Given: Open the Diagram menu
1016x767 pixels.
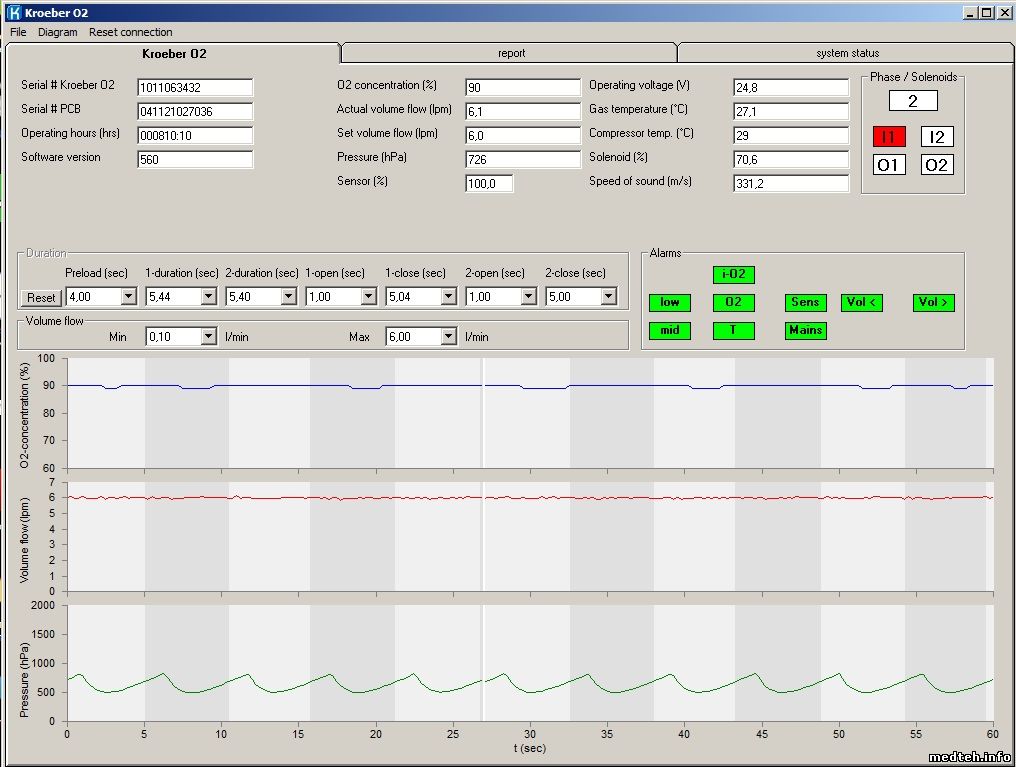Looking at the screenshot, I should click(57, 32).
